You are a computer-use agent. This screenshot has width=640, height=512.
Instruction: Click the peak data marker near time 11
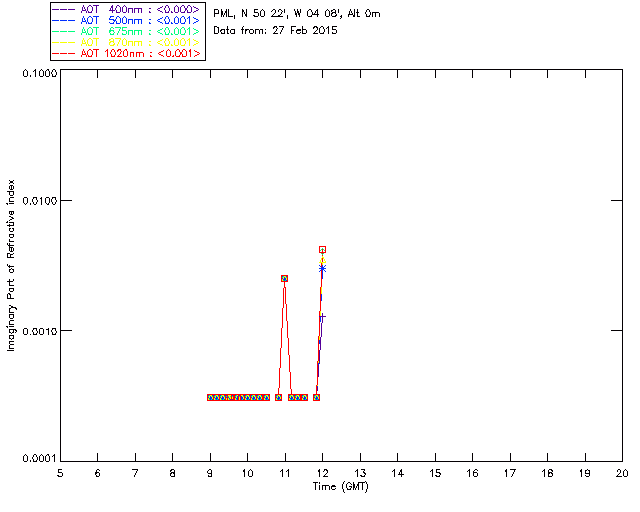point(284,278)
